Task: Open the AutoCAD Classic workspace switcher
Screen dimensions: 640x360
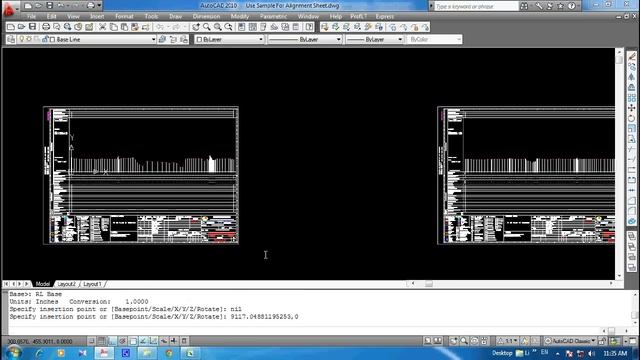Action: [570, 341]
